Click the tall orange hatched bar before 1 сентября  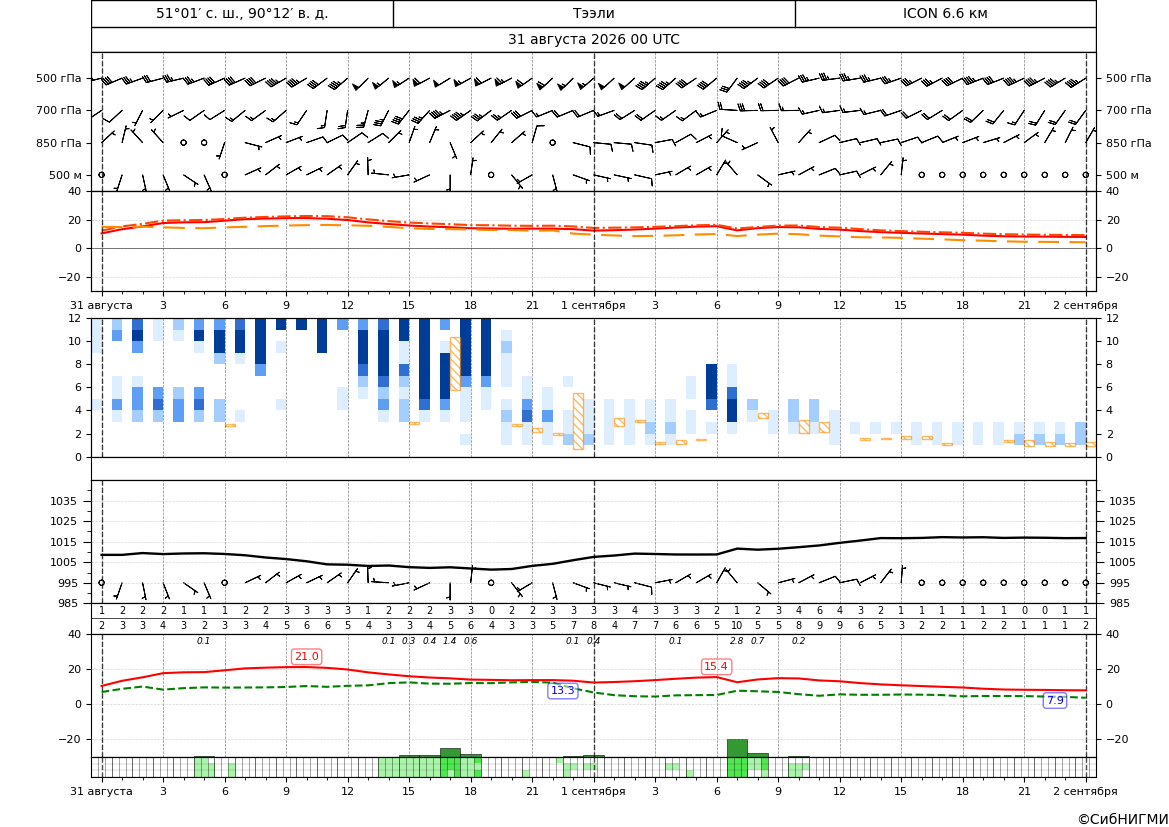pos(578,421)
